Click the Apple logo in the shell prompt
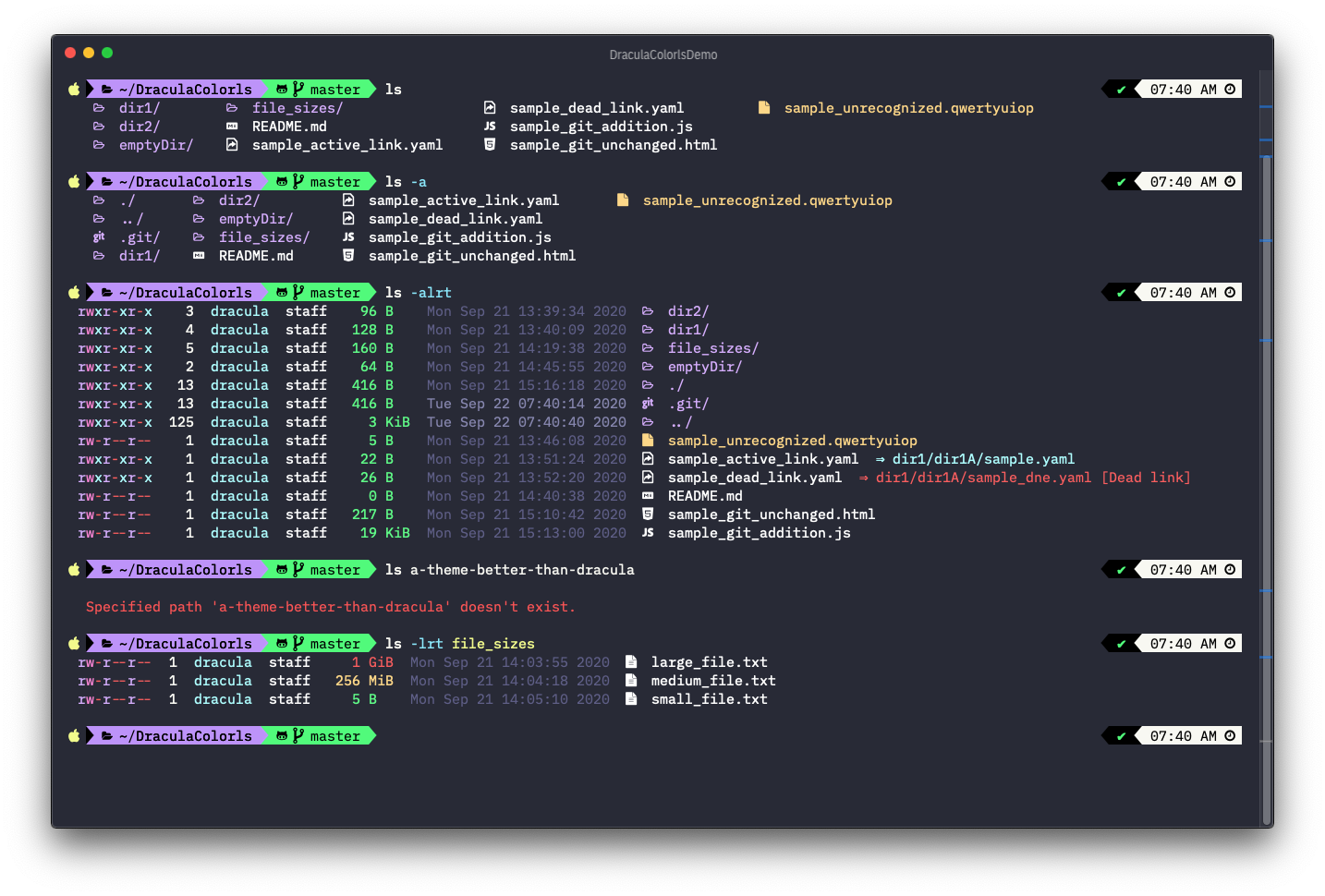Image resolution: width=1325 pixels, height=896 pixels. pyautogui.click(x=74, y=89)
